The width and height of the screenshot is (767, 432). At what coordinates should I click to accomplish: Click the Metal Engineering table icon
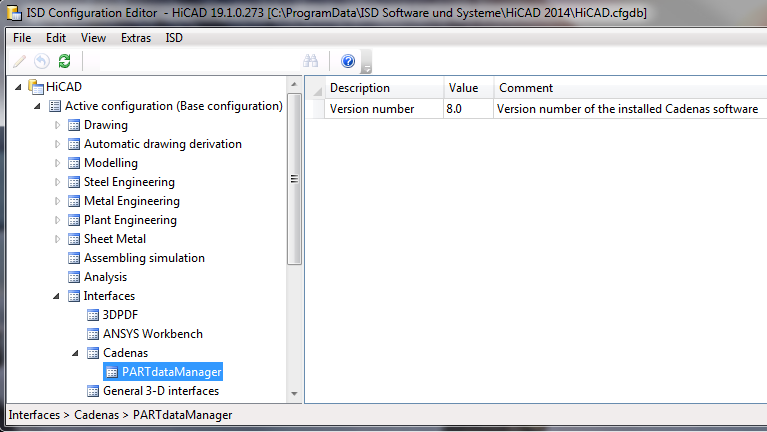(x=74, y=201)
